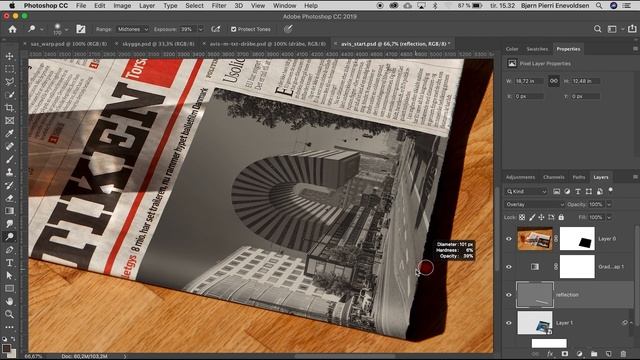
Task: Add a layer mask from the Layers footer
Action: 564,354
